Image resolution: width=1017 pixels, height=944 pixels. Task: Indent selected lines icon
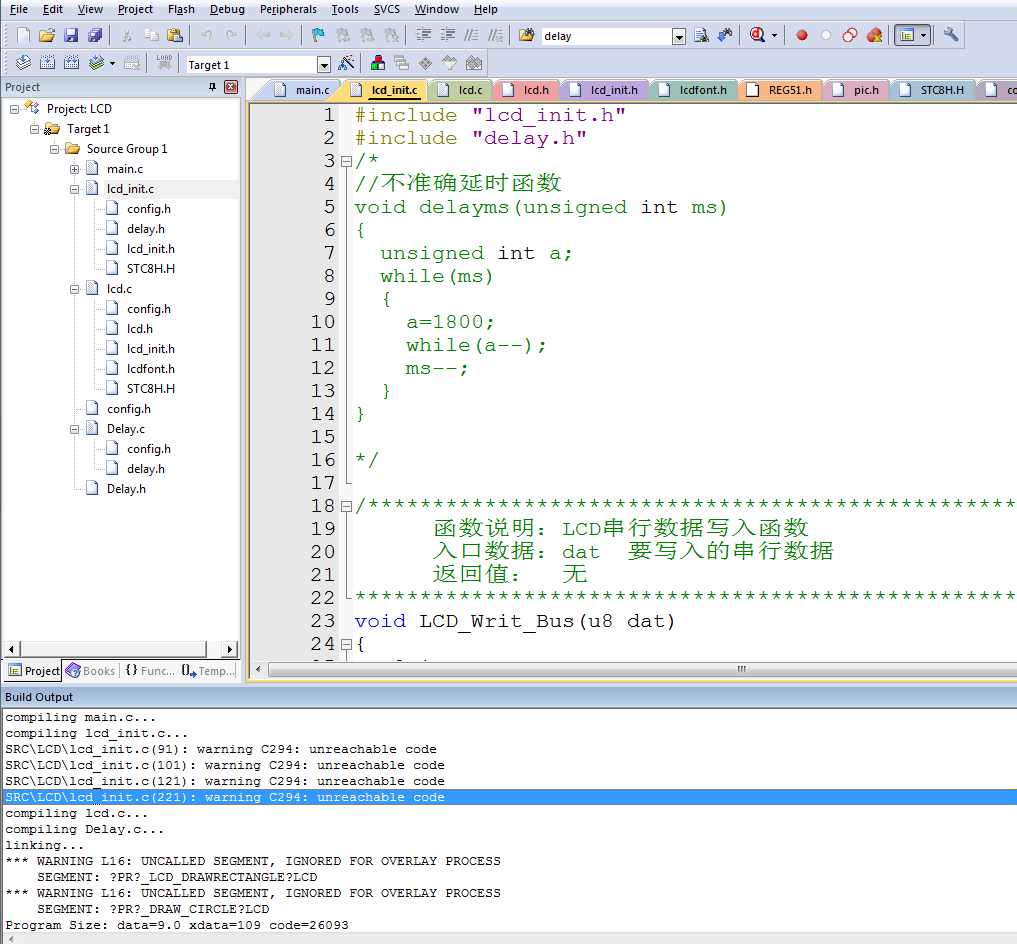(x=424, y=35)
